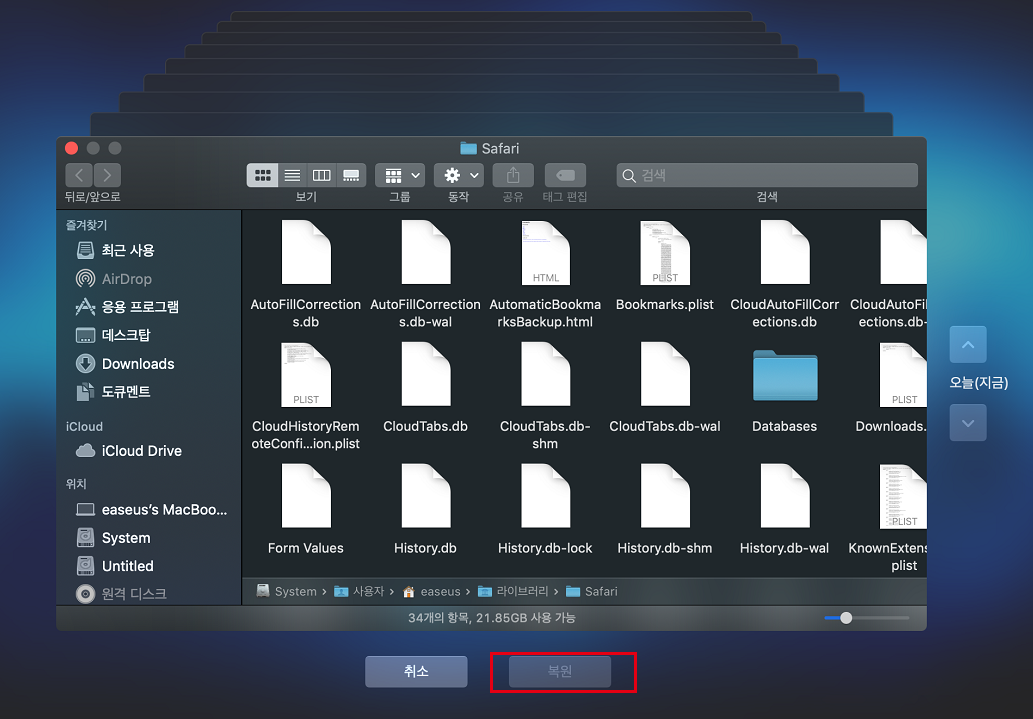Click the share icon in the toolbar
Viewport: 1033px width, 719px height.
[x=513, y=175]
